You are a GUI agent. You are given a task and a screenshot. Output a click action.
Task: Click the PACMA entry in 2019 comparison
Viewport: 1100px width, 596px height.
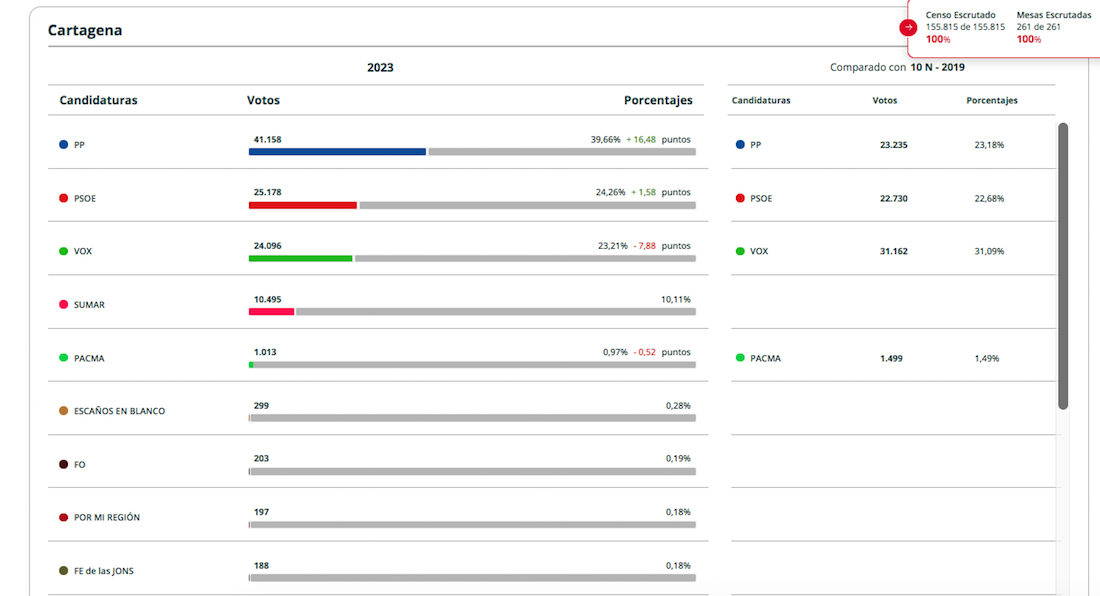tap(764, 358)
